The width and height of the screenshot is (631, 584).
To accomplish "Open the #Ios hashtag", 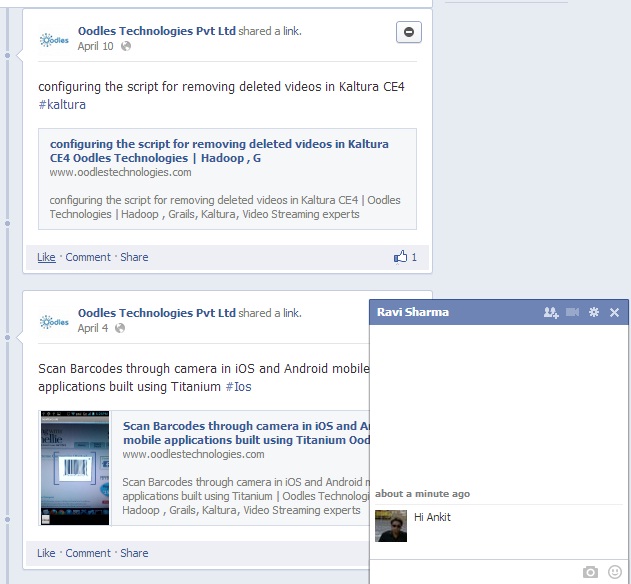I will click(238, 387).
